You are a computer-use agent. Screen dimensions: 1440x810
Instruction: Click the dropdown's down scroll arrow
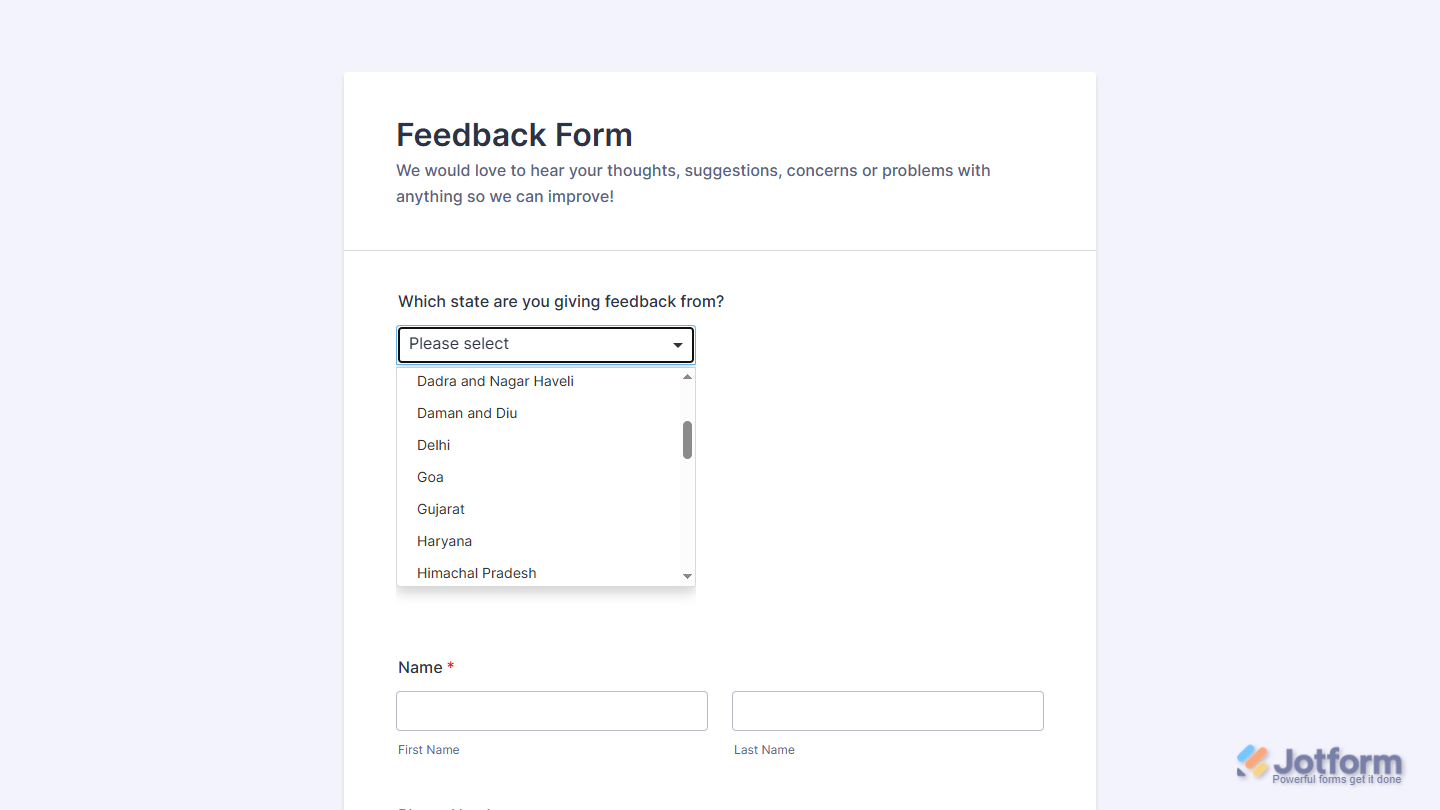click(687, 576)
